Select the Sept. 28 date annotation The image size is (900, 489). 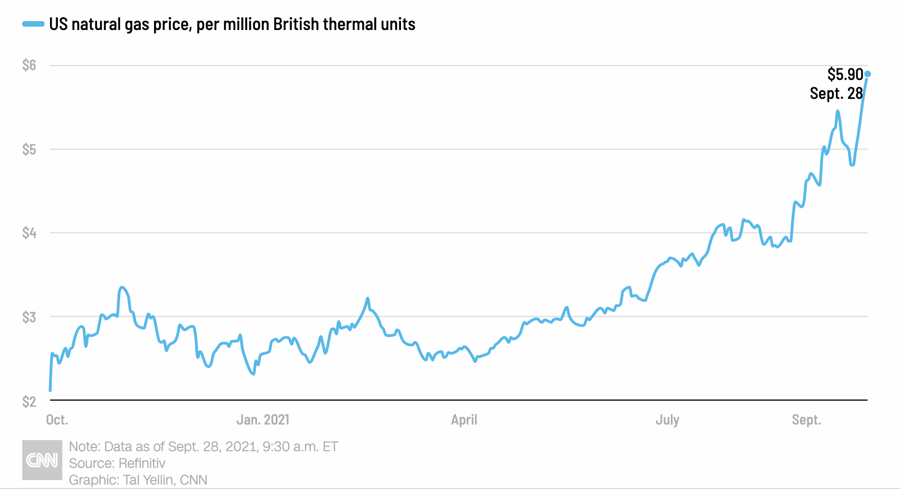click(835, 94)
